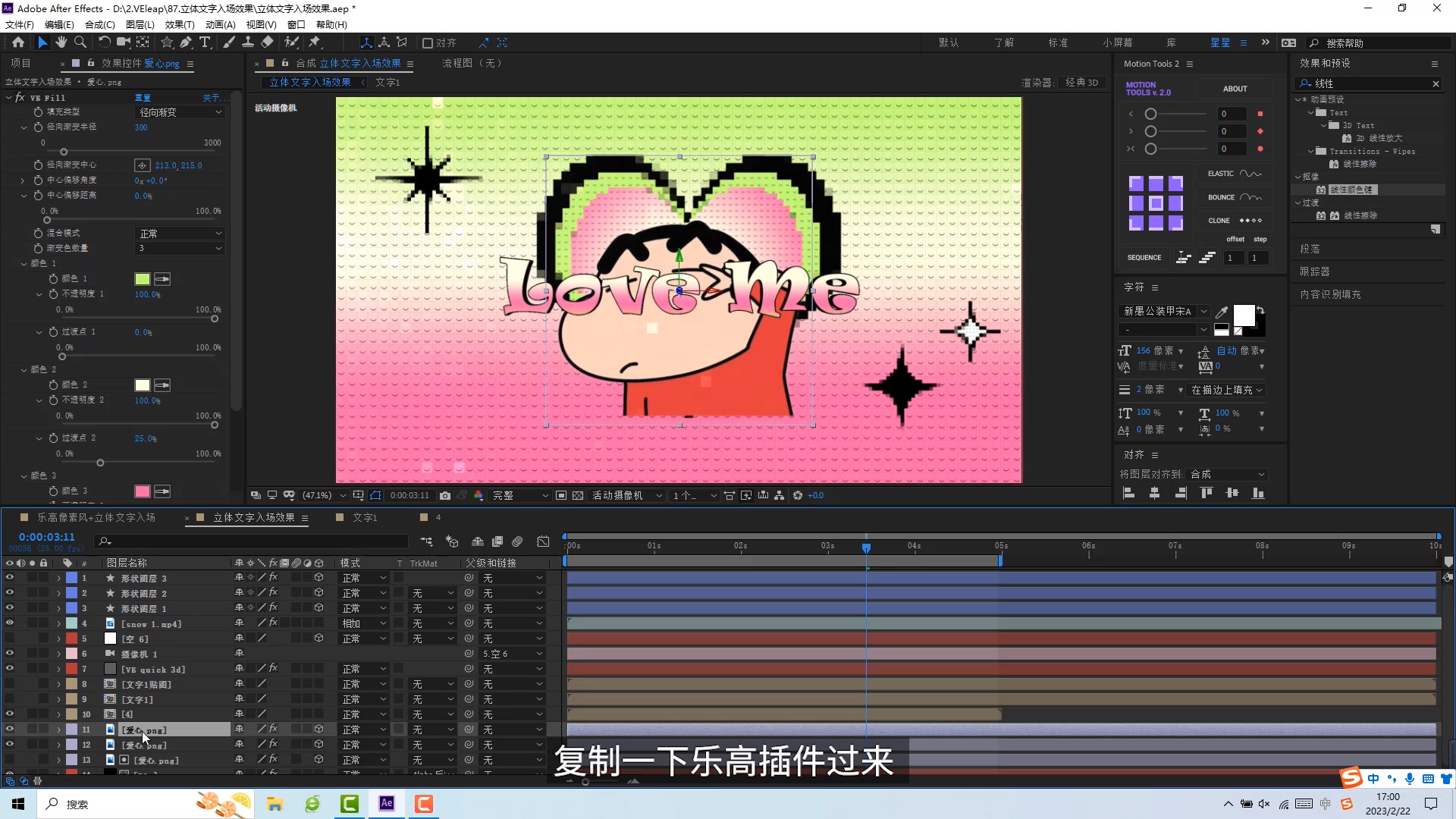This screenshot has width=1456, height=819.
Task: Select the Clone Stamp tool
Action: pos(248,42)
